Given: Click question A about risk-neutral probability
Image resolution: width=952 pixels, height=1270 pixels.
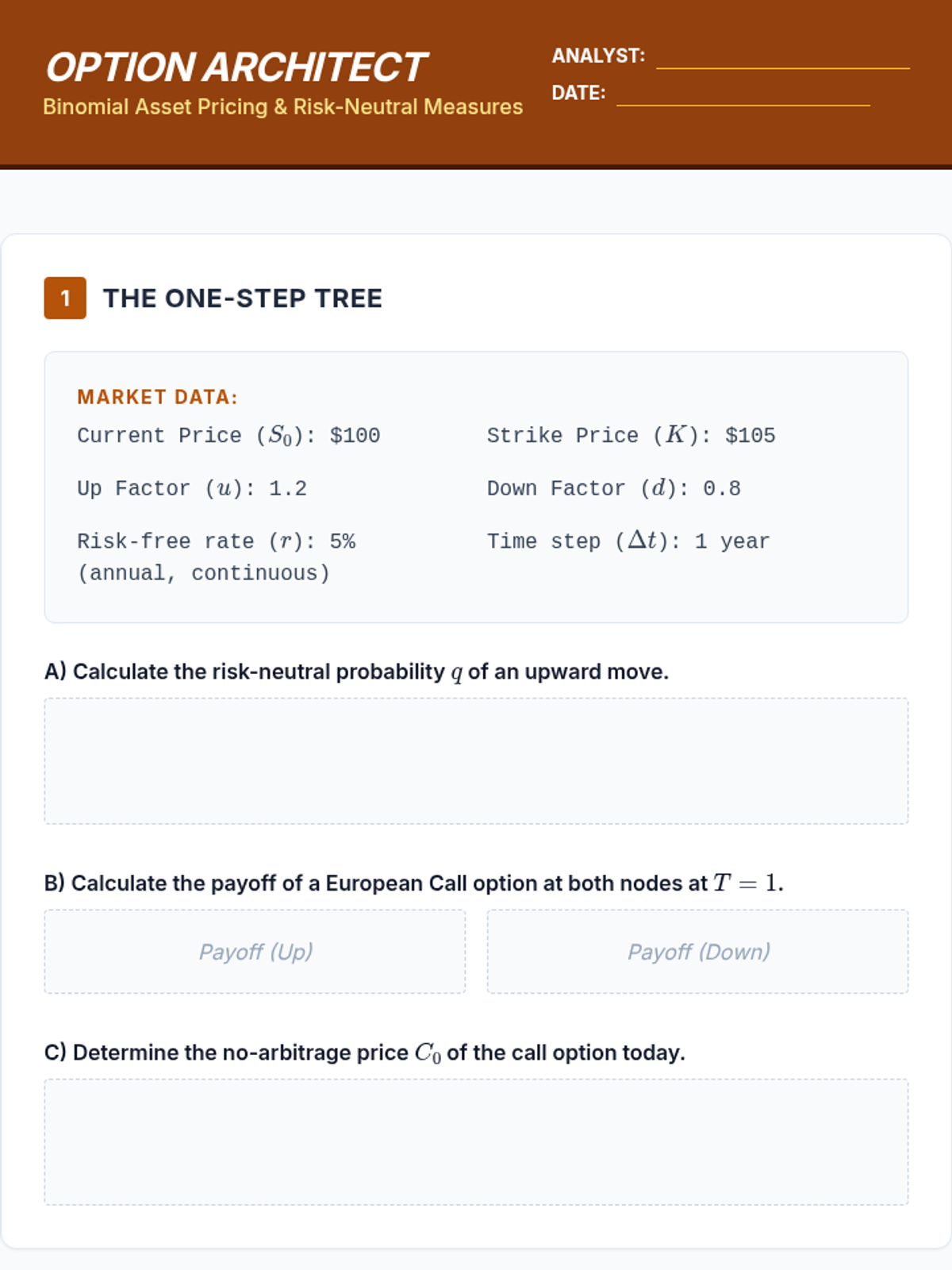Looking at the screenshot, I should coord(356,672).
